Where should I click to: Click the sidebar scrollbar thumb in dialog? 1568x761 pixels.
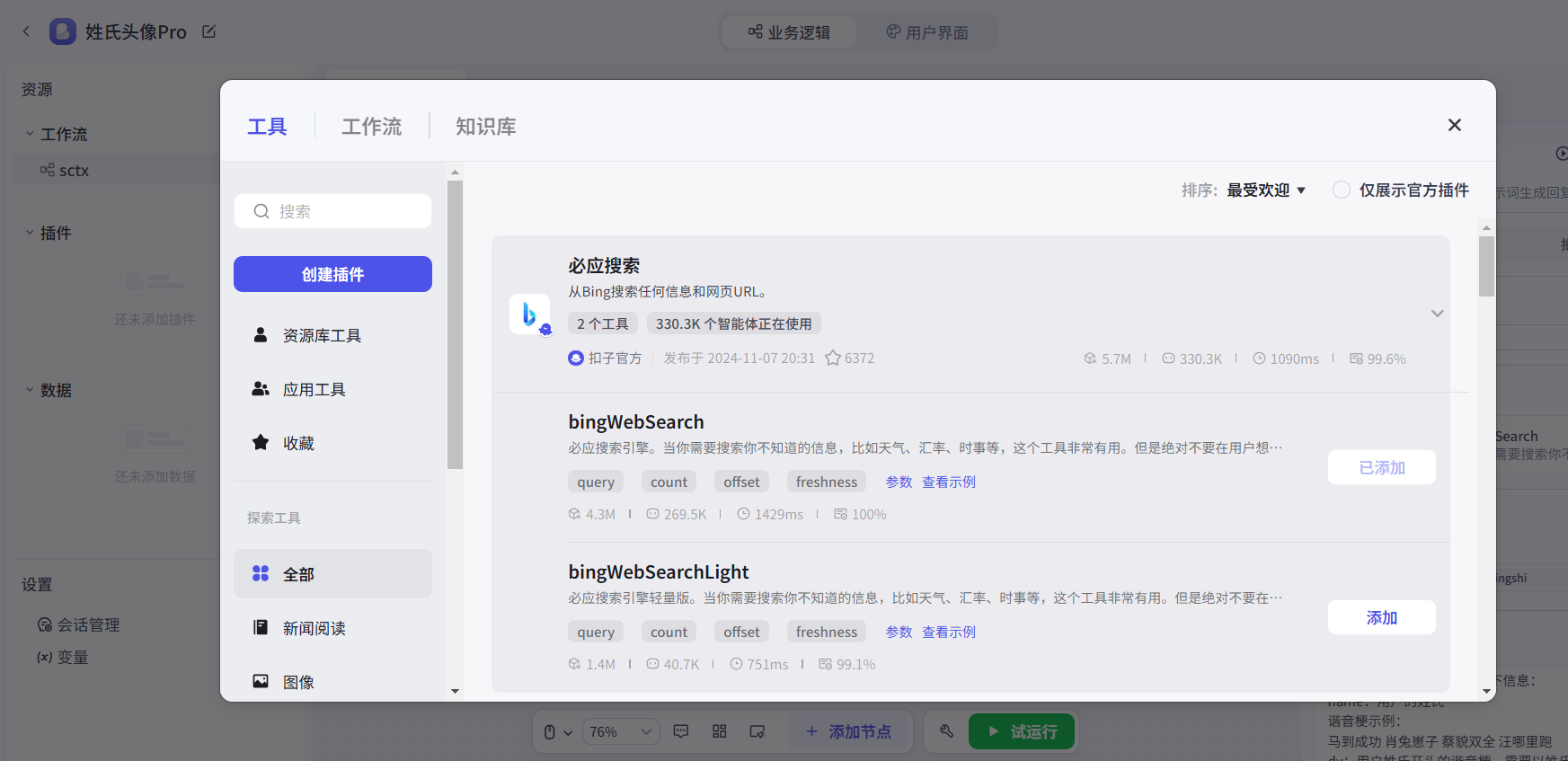pyautogui.click(x=455, y=324)
